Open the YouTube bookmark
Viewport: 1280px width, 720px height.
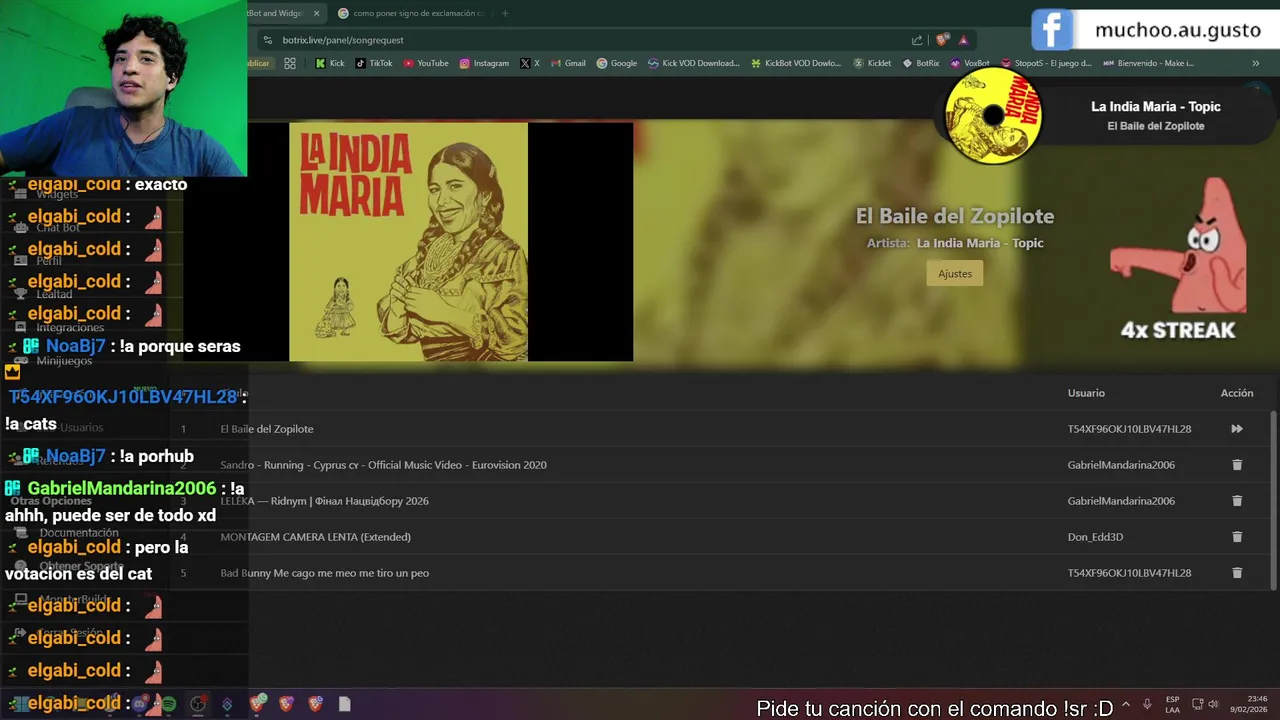coord(426,63)
